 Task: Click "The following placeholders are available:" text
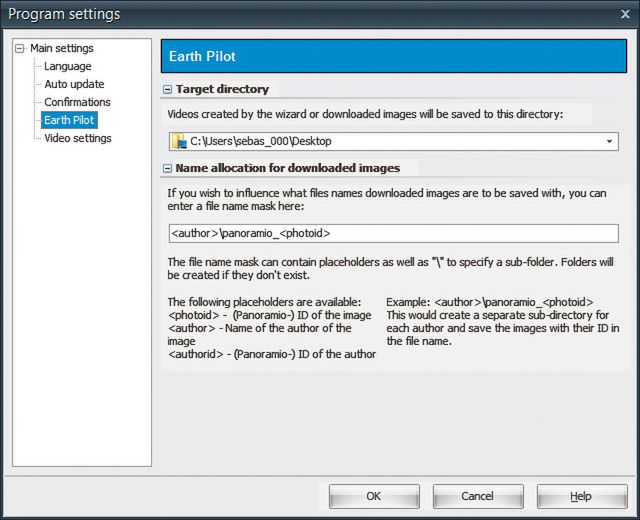(264, 302)
